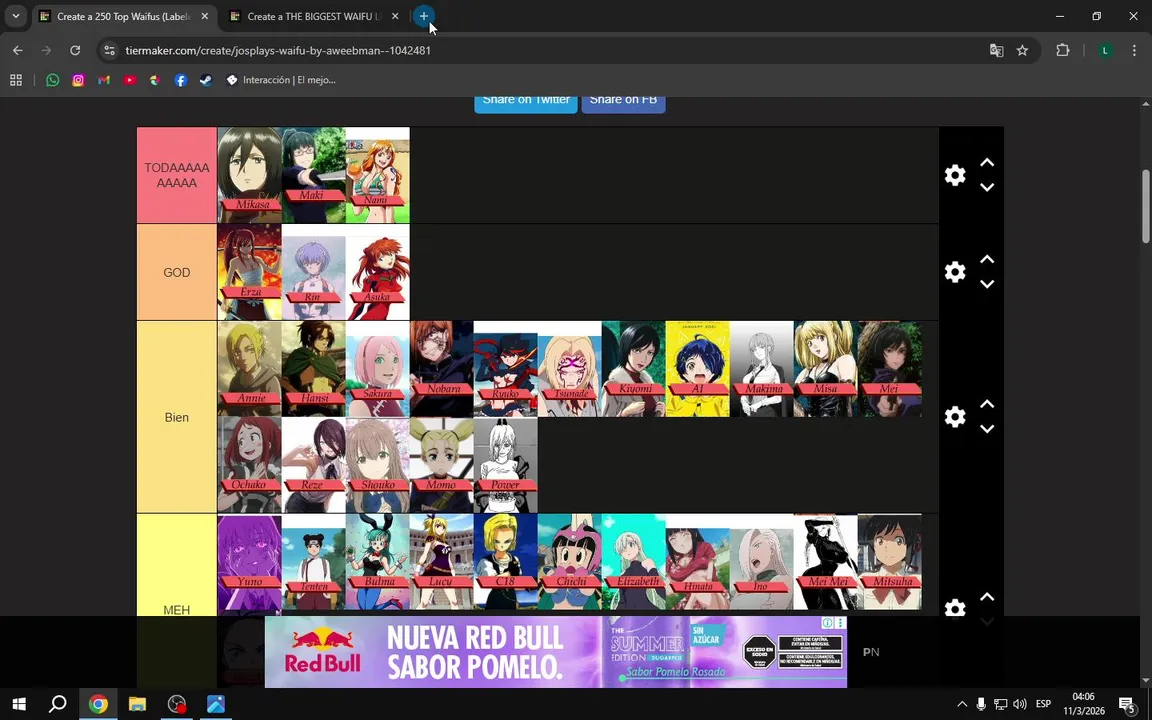Image resolution: width=1152 pixels, height=720 pixels.
Task: Open settings gear for GOD row
Action: coord(954,272)
